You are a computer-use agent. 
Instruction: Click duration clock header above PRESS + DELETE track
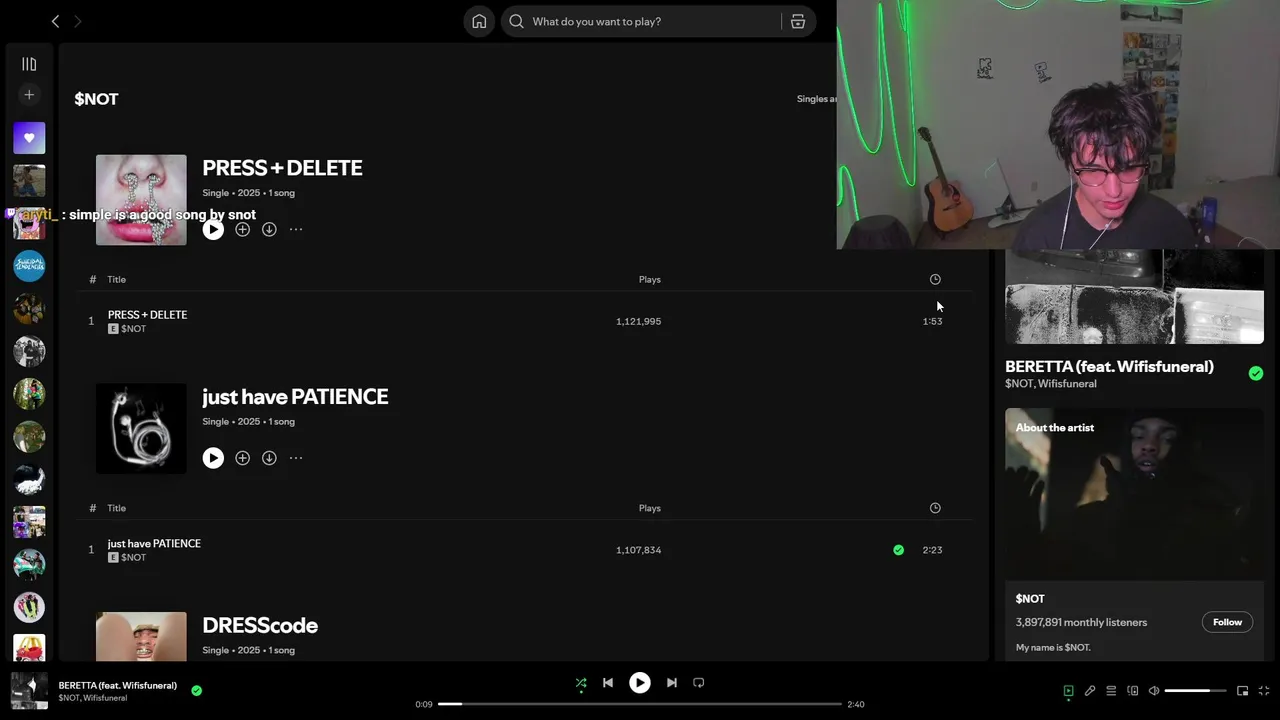(x=935, y=279)
